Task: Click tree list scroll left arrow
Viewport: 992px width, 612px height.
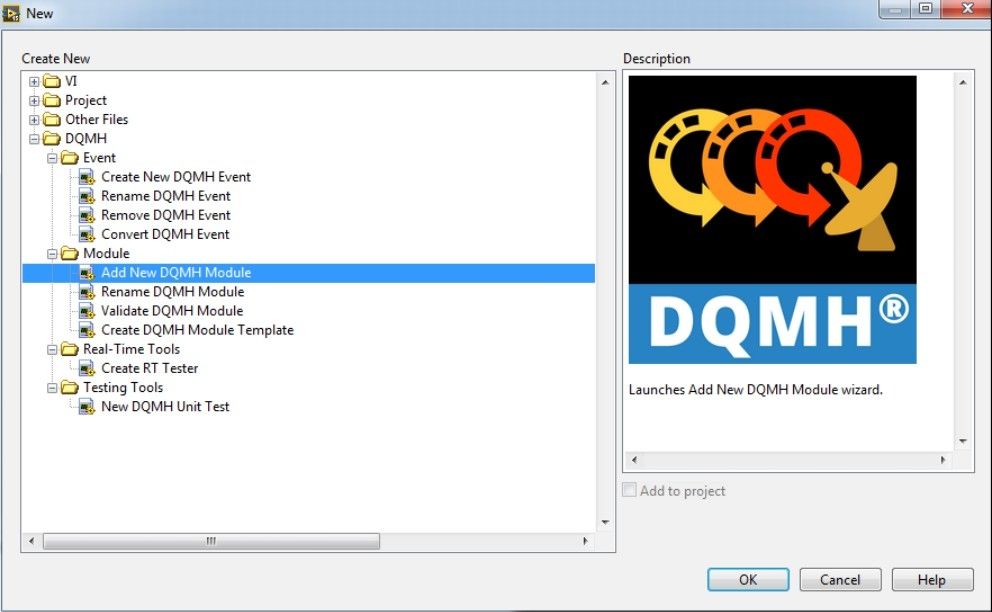Action: click(x=31, y=541)
